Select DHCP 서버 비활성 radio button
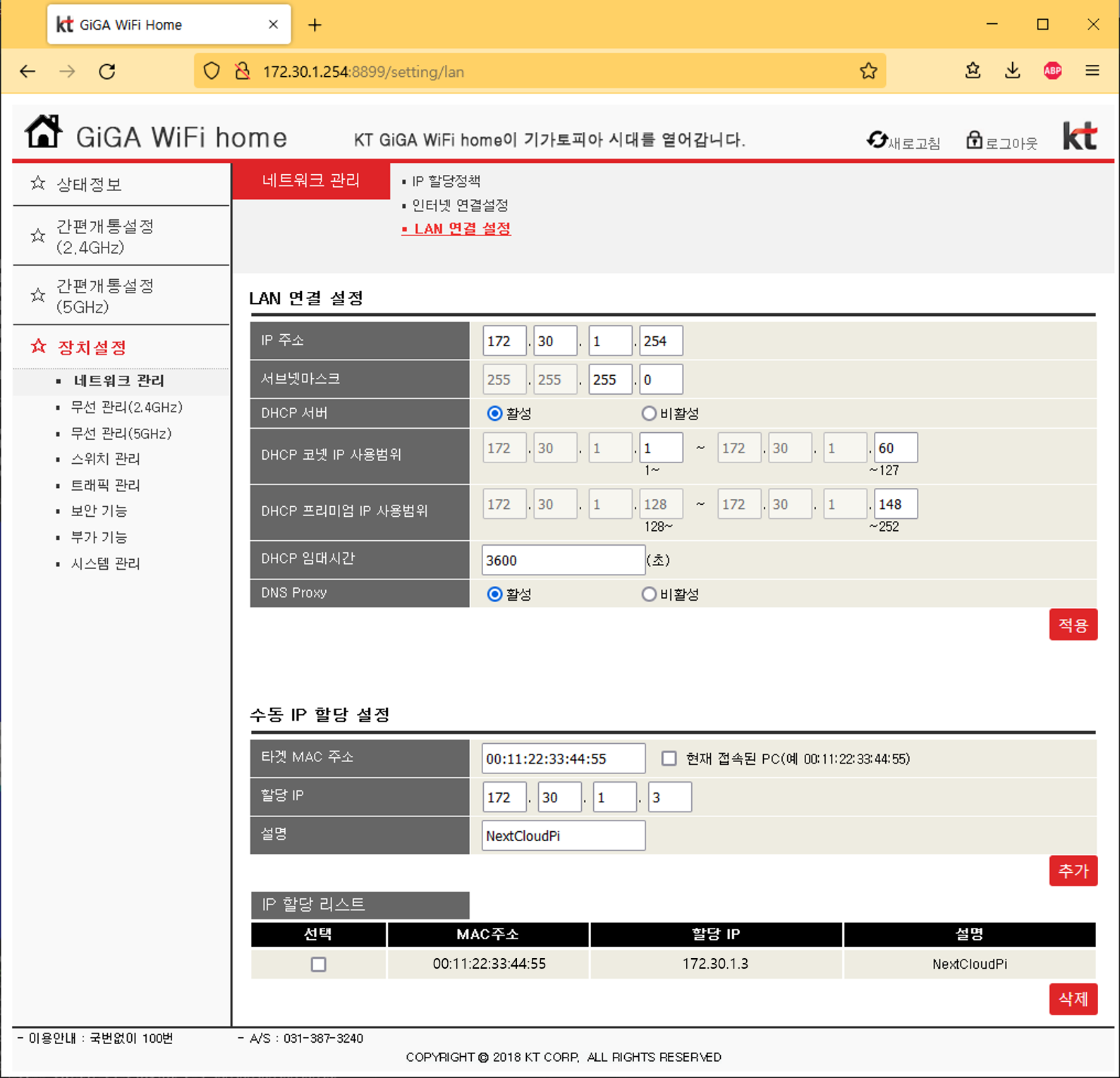Image resolution: width=1120 pixels, height=1078 pixels. pyautogui.click(x=649, y=414)
